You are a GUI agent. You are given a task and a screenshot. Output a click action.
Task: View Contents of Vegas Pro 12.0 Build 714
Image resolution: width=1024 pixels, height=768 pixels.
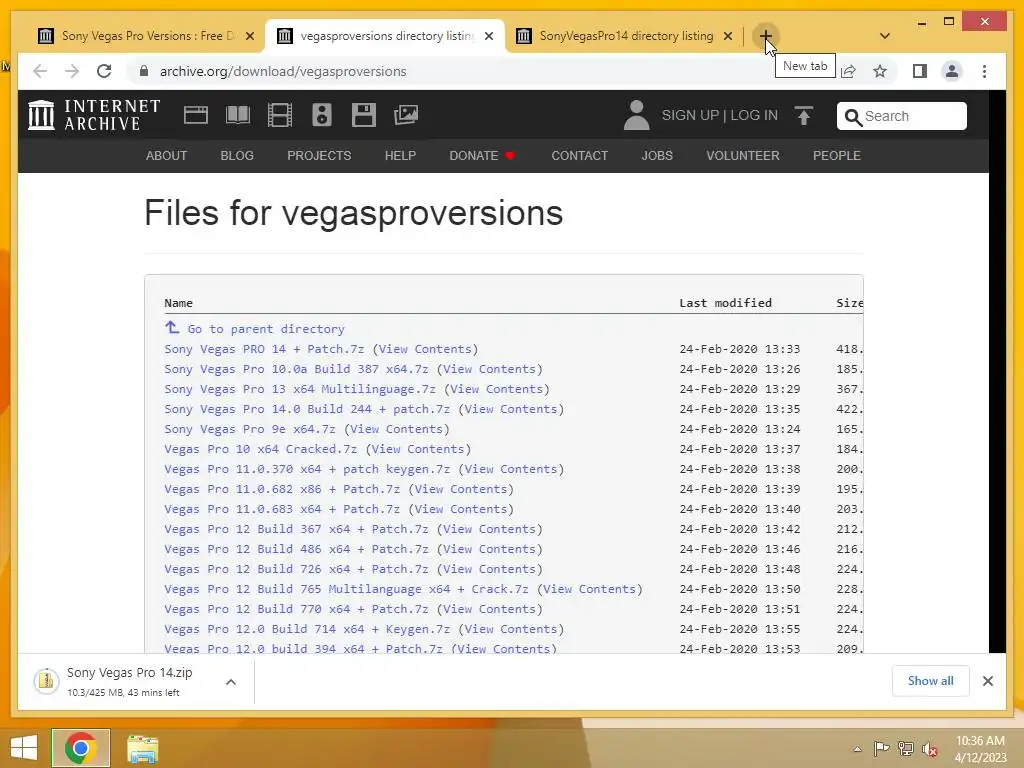511,629
